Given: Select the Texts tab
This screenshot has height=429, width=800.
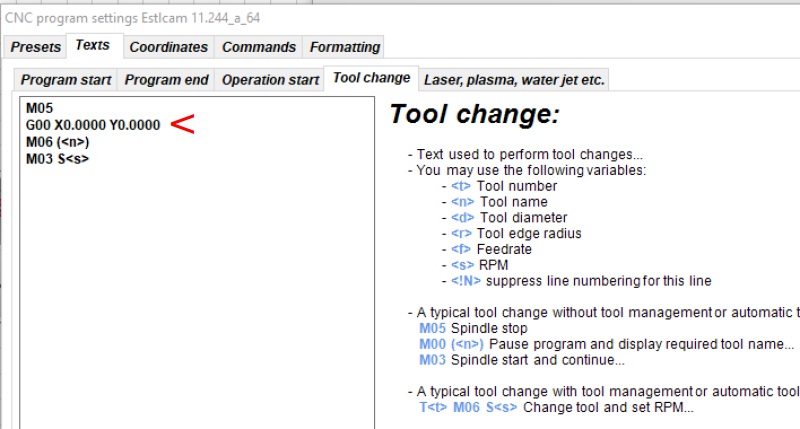Looking at the screenshot, I should [x=93, y=45].
